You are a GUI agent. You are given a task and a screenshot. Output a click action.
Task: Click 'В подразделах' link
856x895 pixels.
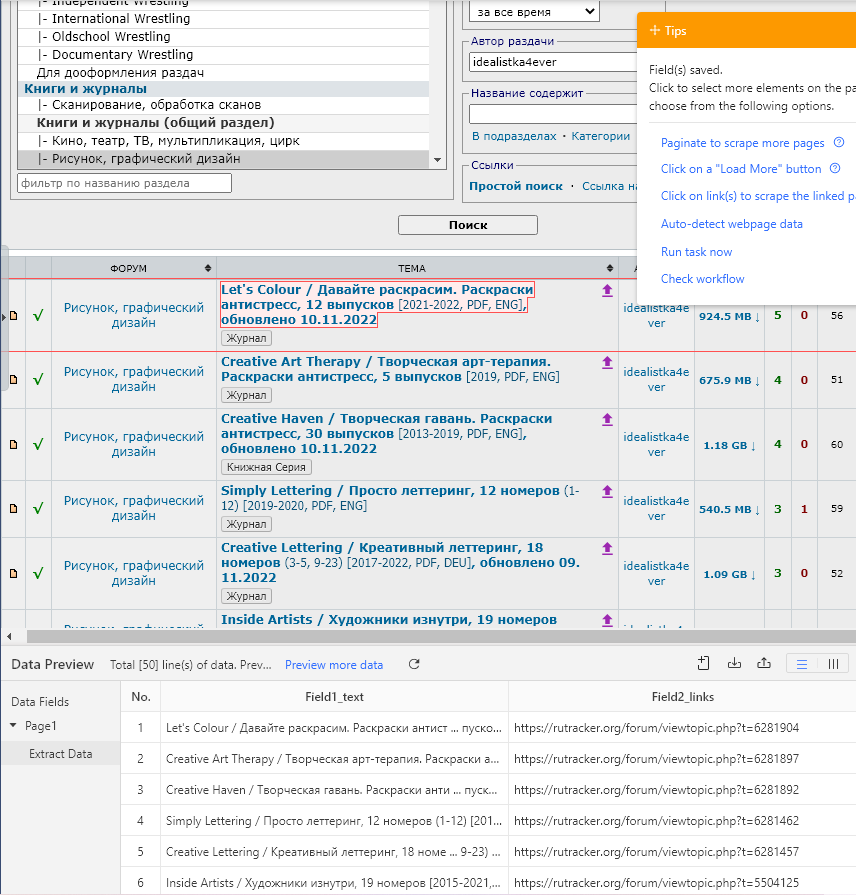tap(514, 136)
